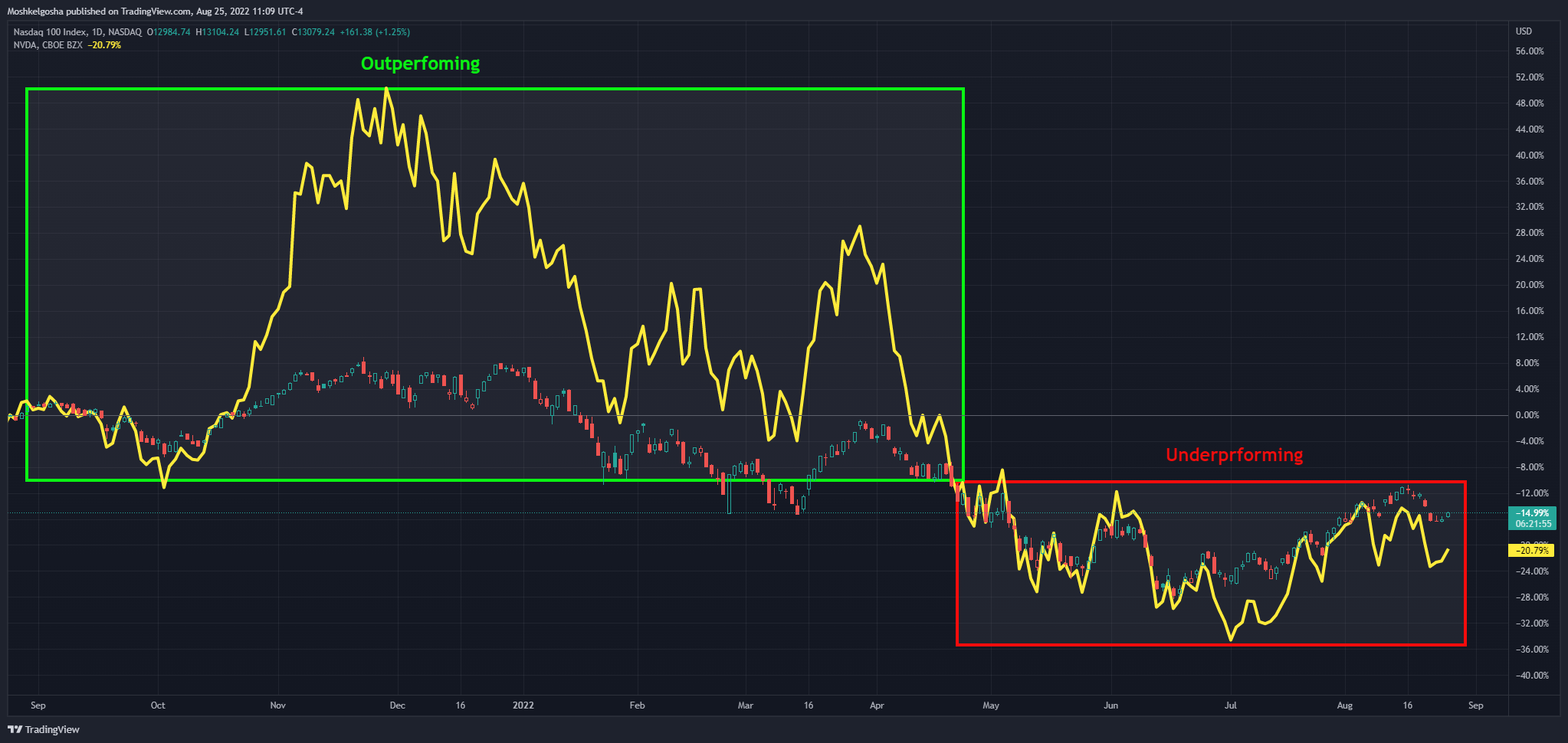Click the green Outperfoming text annotation
The image size is (1568, 743).
tap(420, 64)
